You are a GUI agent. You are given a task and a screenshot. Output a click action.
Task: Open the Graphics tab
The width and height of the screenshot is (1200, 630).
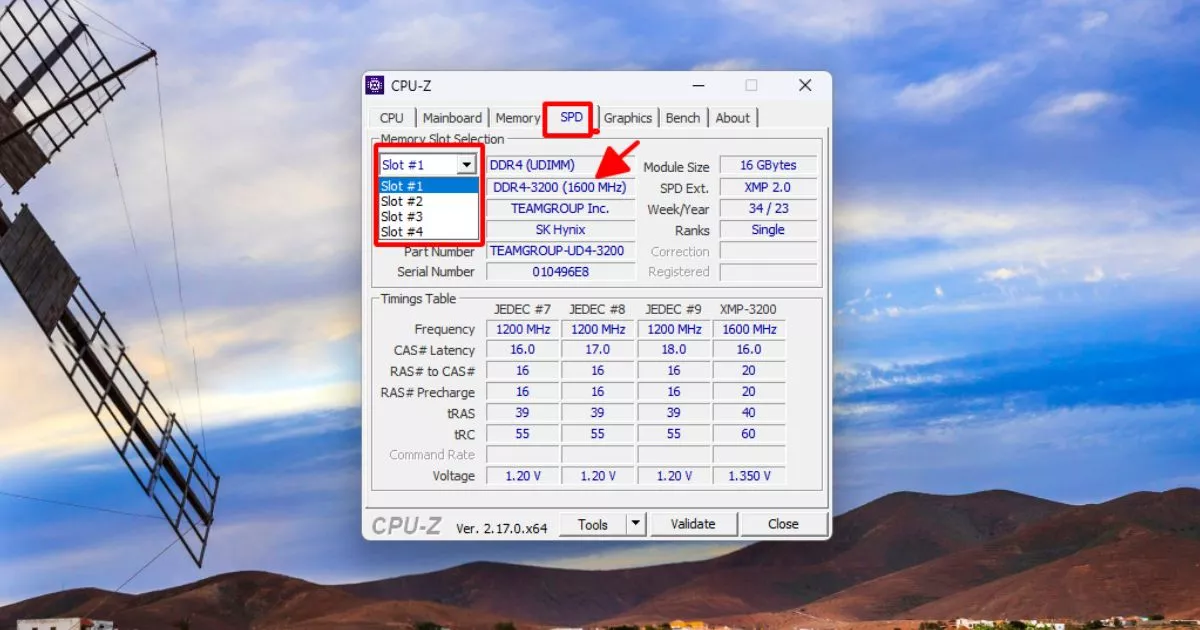click(x=628, y=117)
